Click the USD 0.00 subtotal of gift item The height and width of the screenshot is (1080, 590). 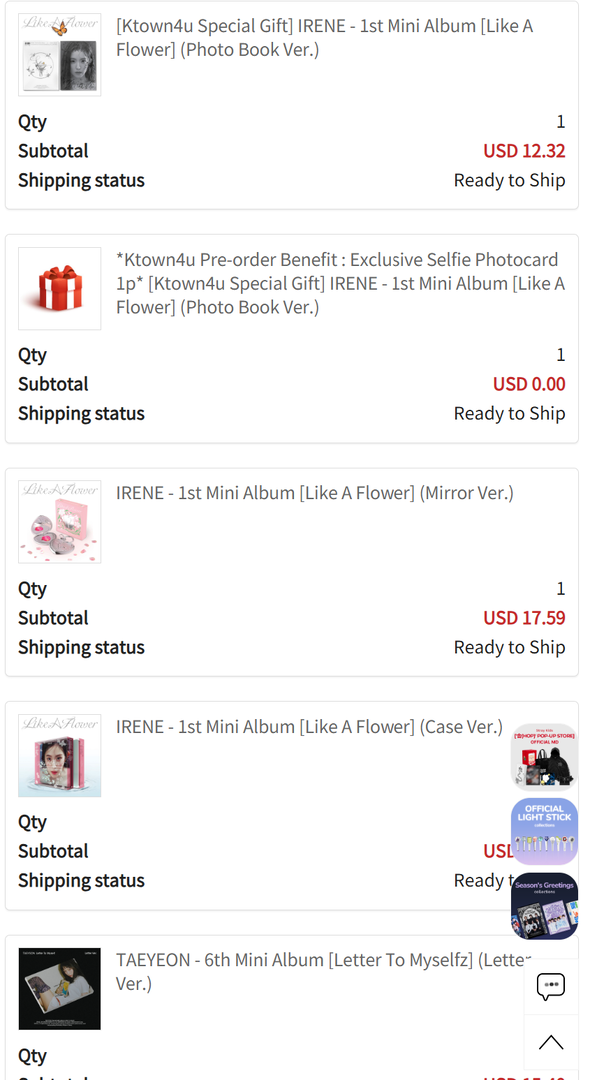coord(529,384)
